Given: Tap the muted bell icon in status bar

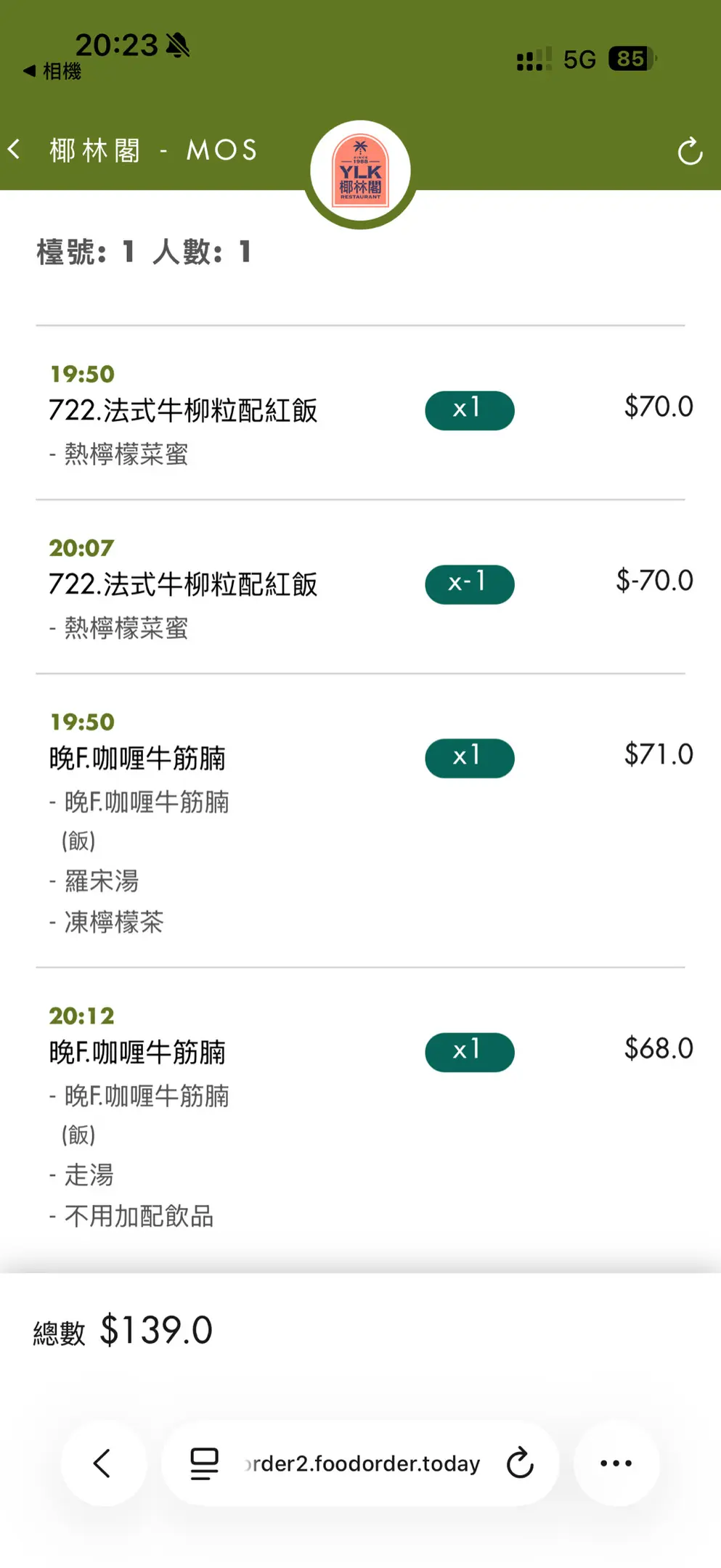Looking at the screenshot, I should 178,46.
